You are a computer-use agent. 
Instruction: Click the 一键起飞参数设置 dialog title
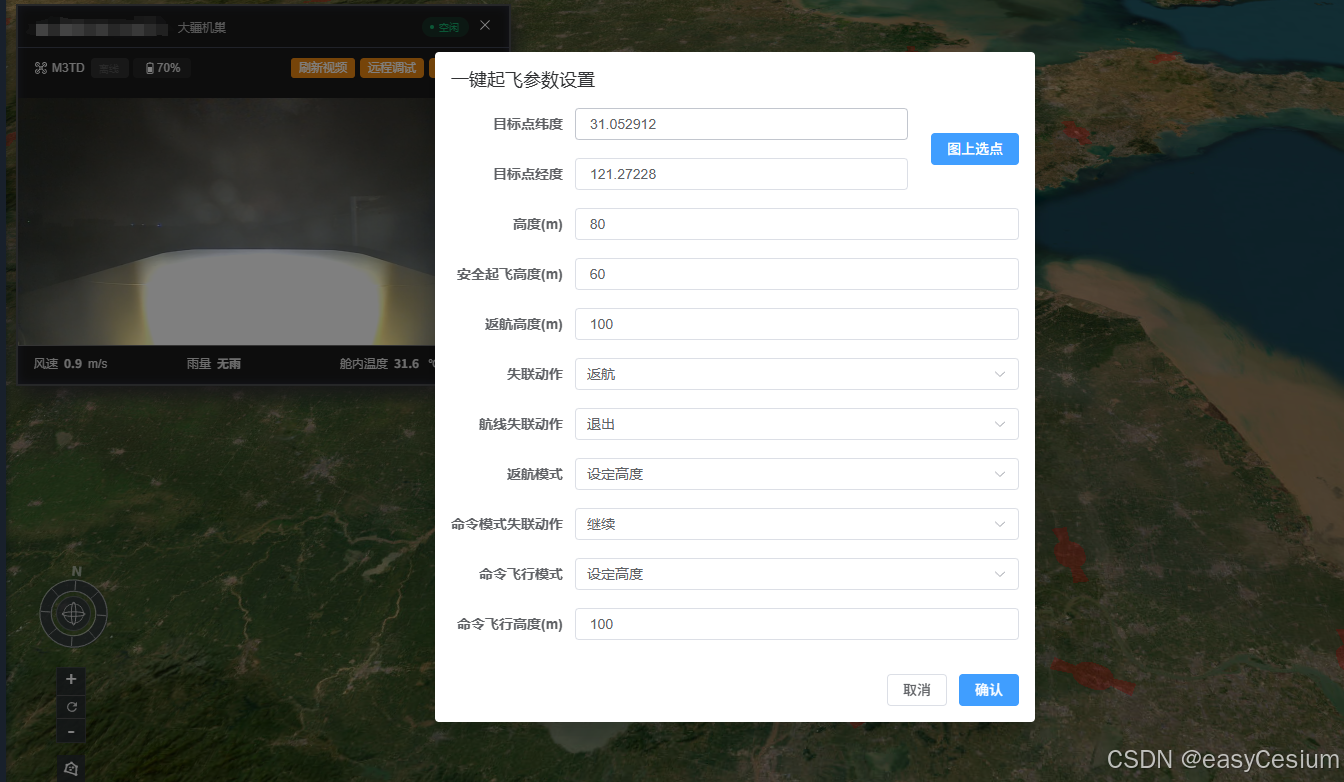point(523,80)
